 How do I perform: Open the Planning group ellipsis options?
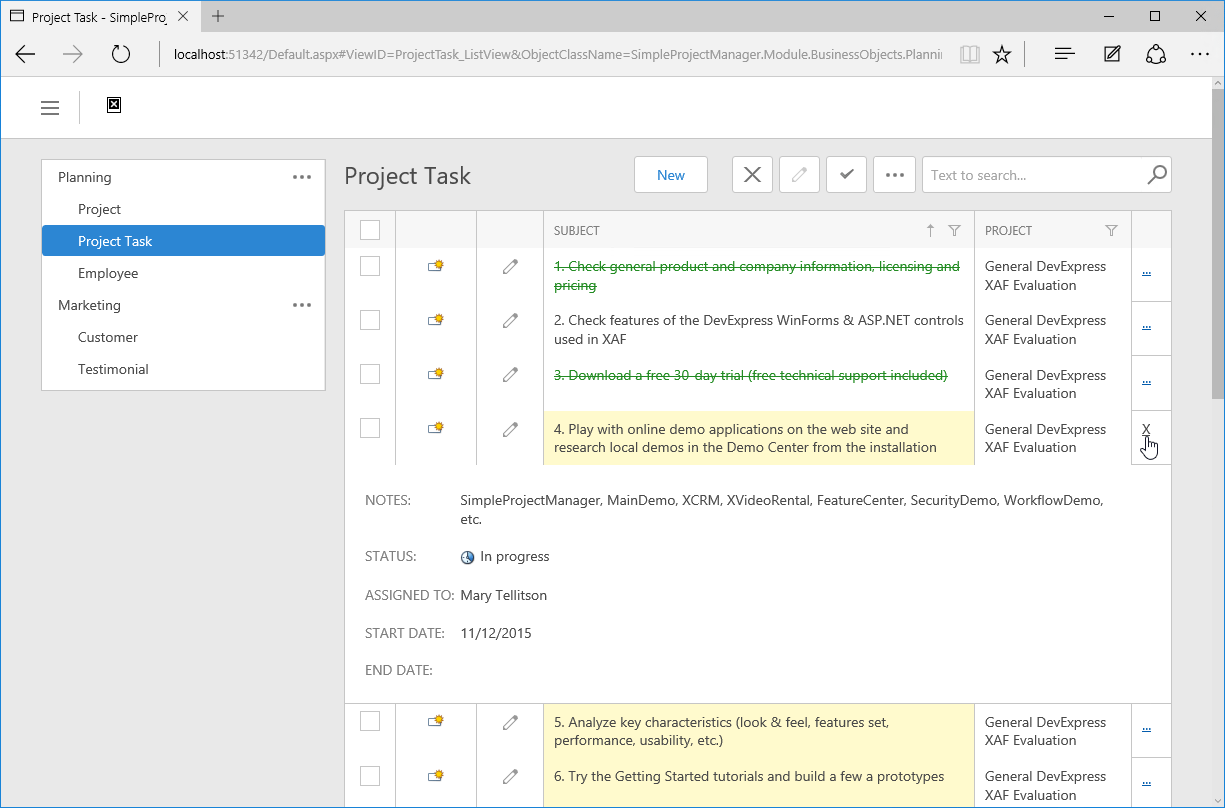[x=302, y=177]
